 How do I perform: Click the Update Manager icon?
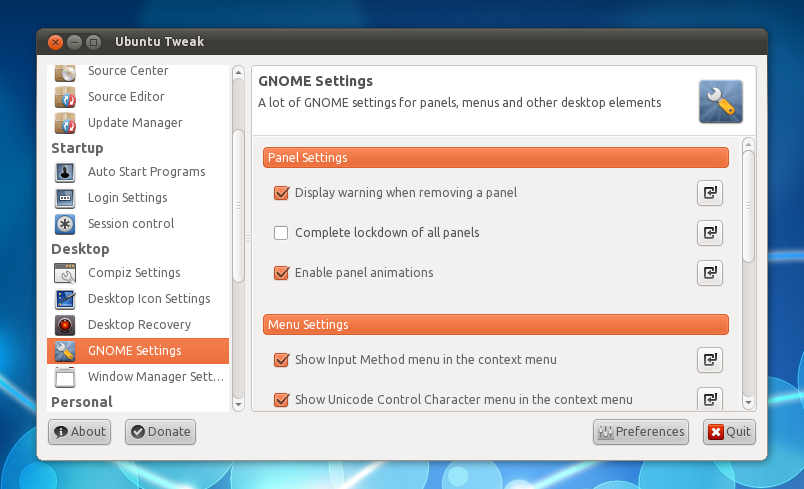point(65,123)
